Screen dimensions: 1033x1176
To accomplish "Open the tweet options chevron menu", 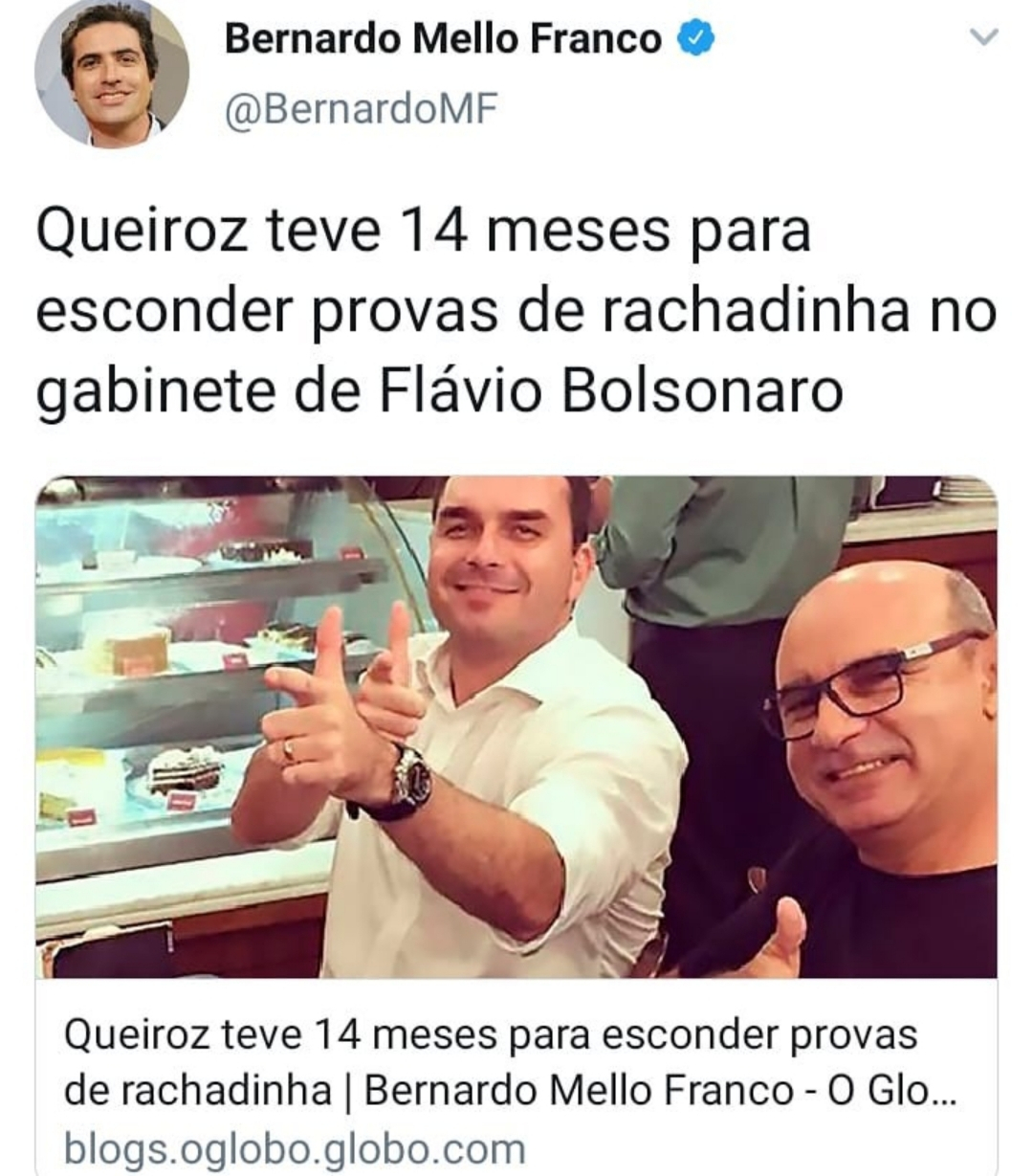I will point(983,38).
